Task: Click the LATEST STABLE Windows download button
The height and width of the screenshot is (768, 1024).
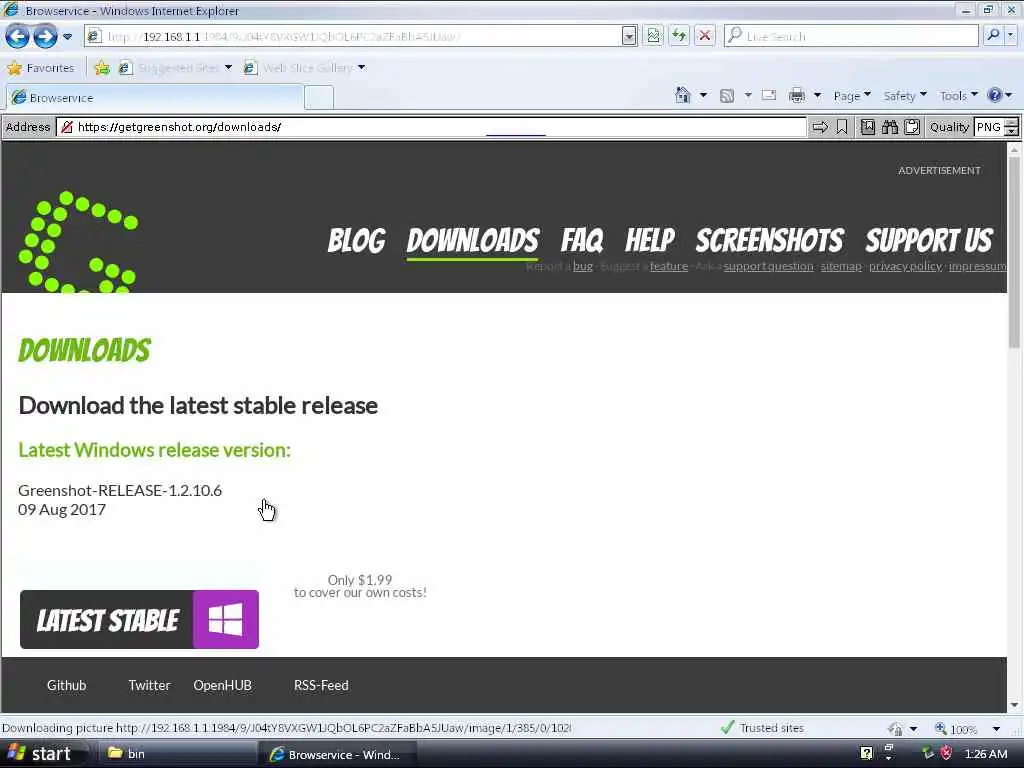Action: (x=139, y=619)
